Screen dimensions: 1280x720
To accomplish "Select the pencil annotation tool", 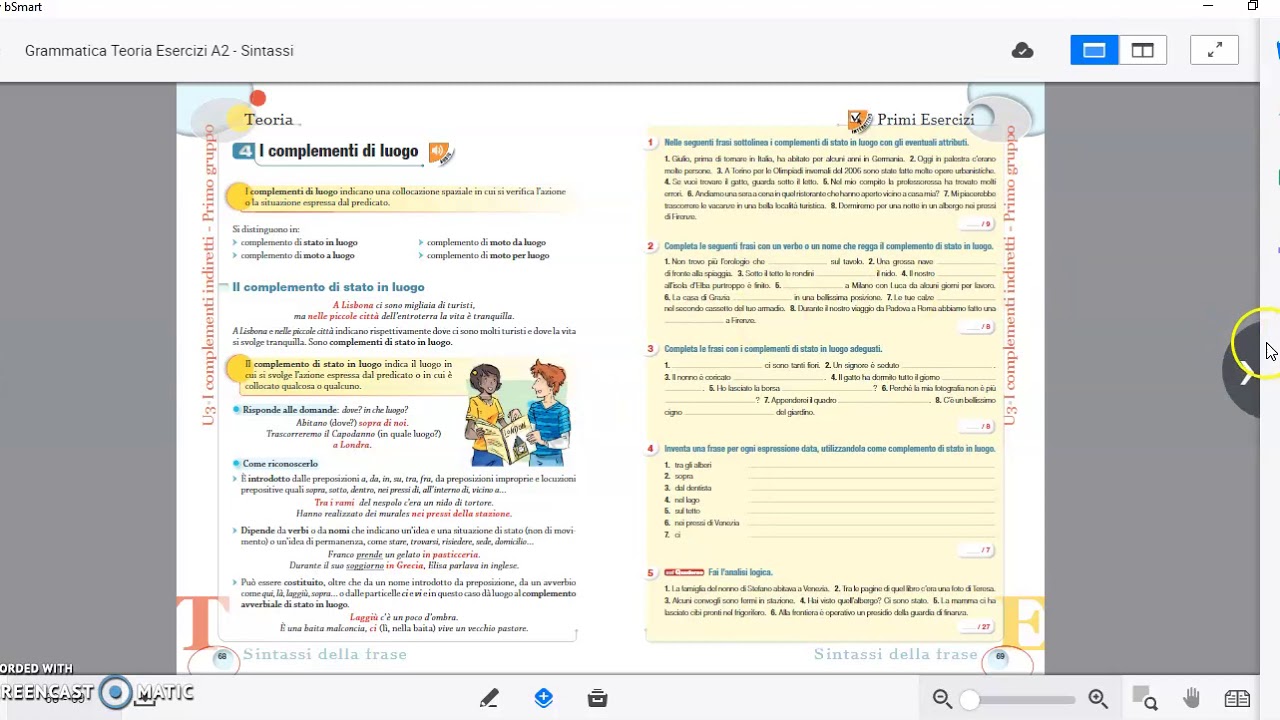I will pyautogui.click(x=489, y=698).
